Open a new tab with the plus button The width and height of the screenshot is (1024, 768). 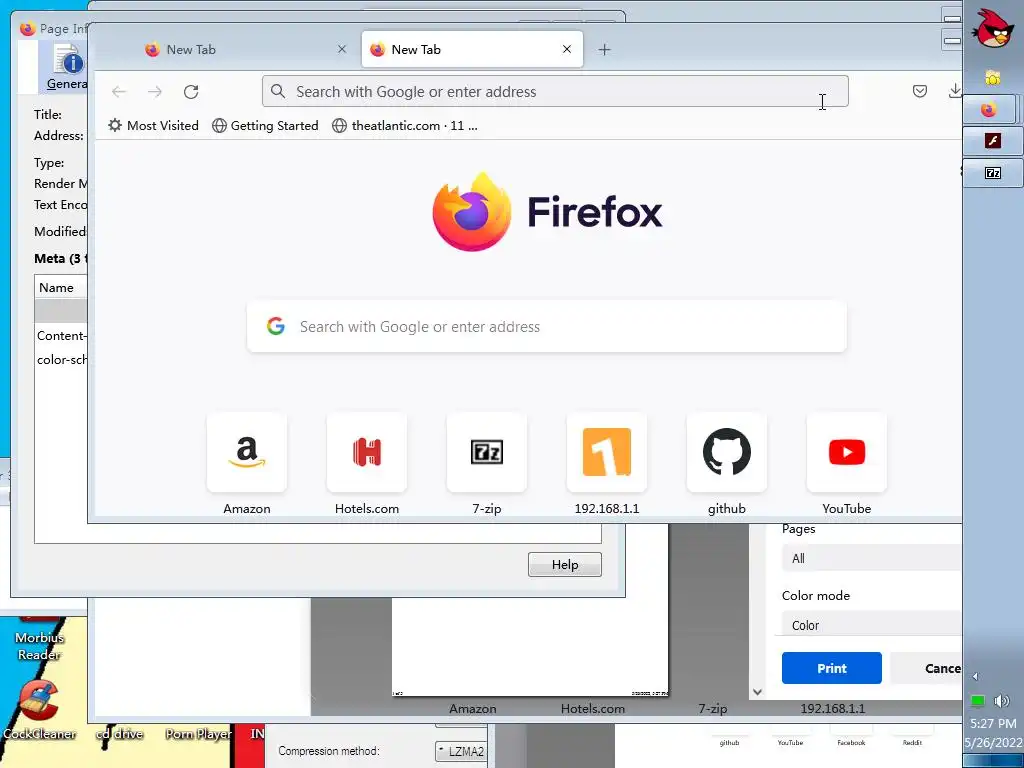[605, 50]
